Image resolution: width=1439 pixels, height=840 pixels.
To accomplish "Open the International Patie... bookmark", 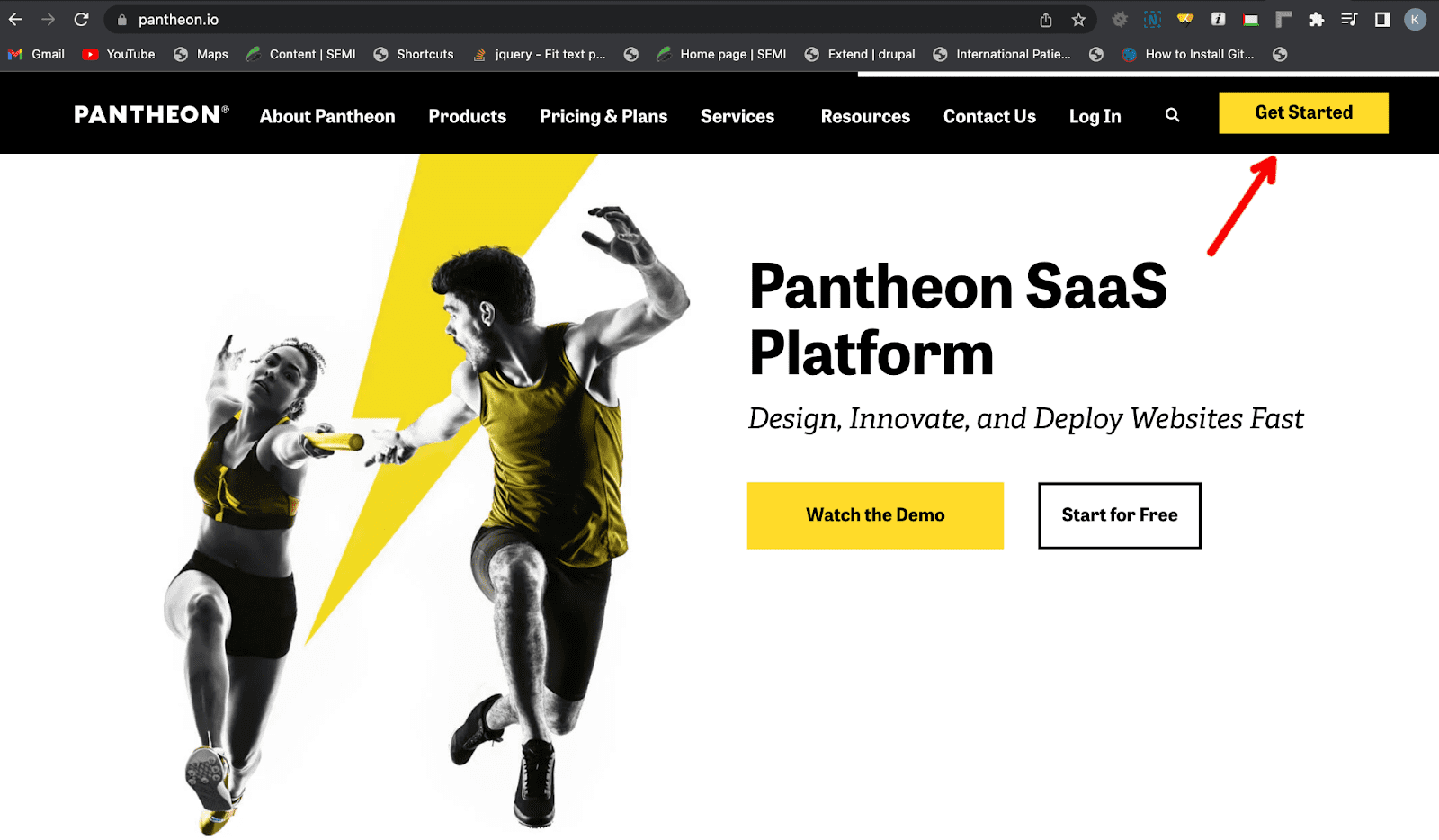I will (1001, 54).
